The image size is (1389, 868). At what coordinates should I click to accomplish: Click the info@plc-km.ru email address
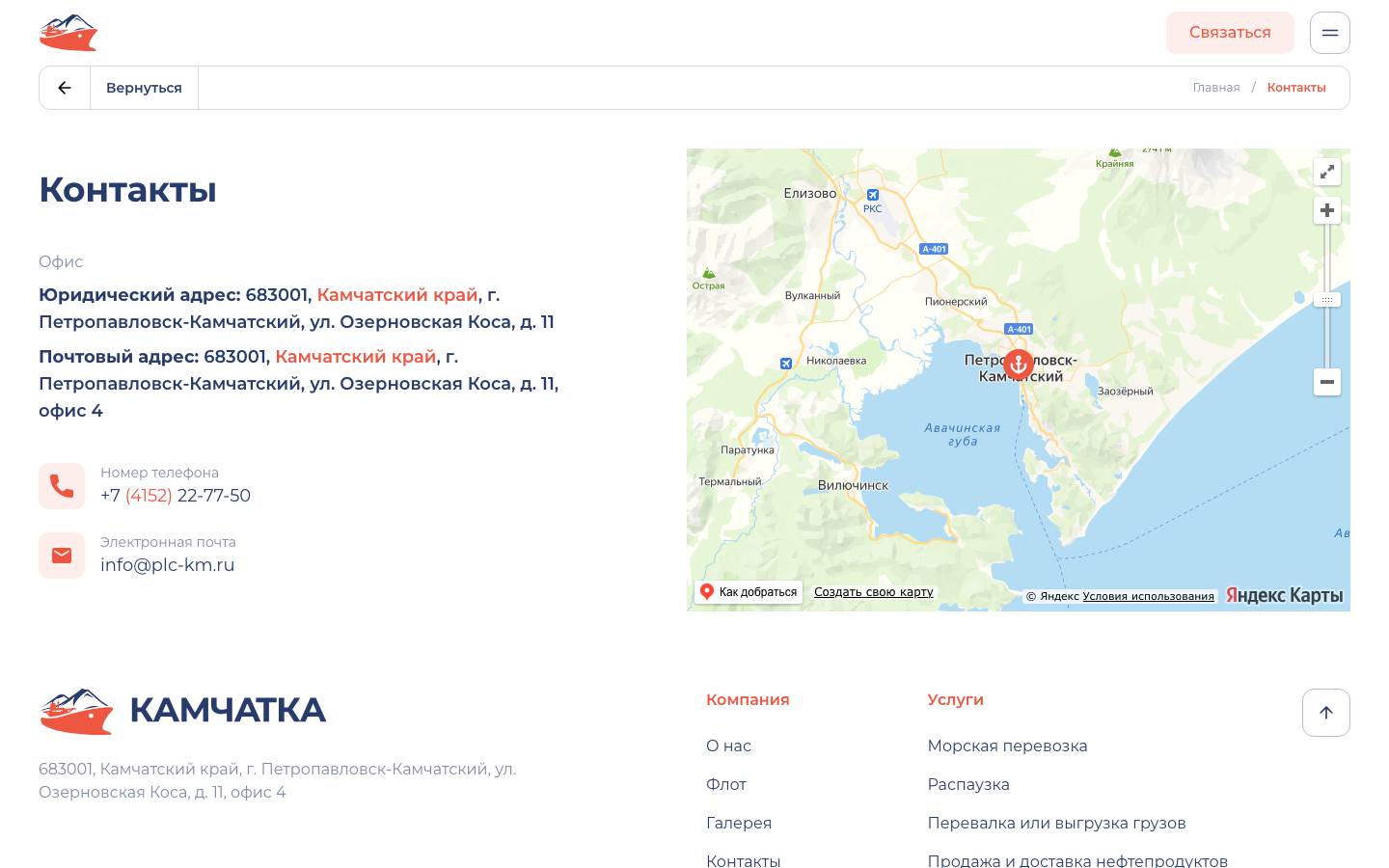168,565
